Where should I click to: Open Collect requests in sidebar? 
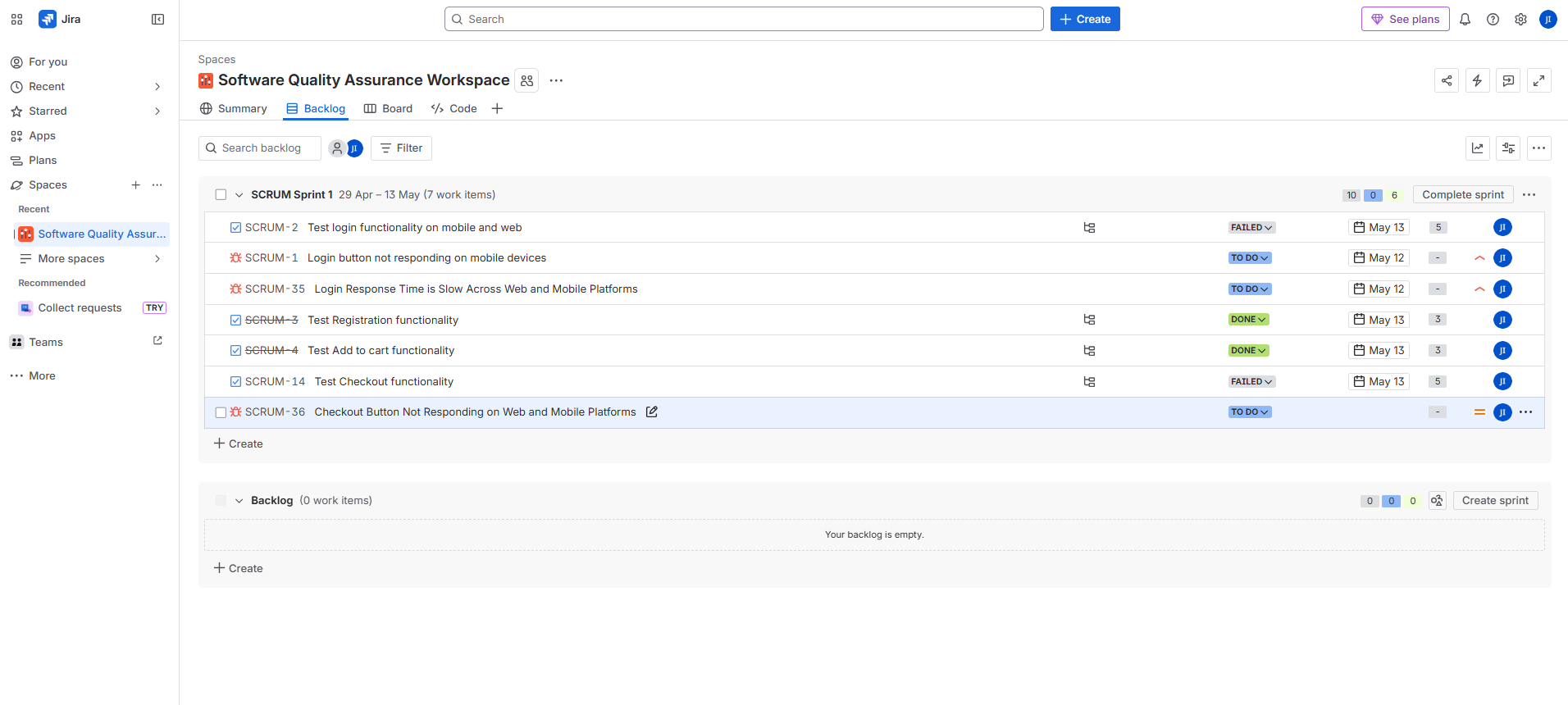click(80, 308)
